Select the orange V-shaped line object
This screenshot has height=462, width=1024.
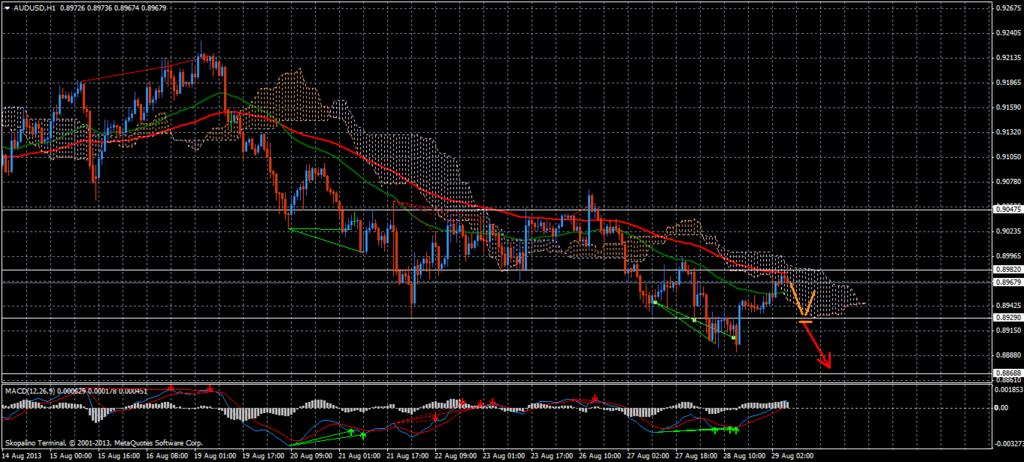[x=803, y=300]
